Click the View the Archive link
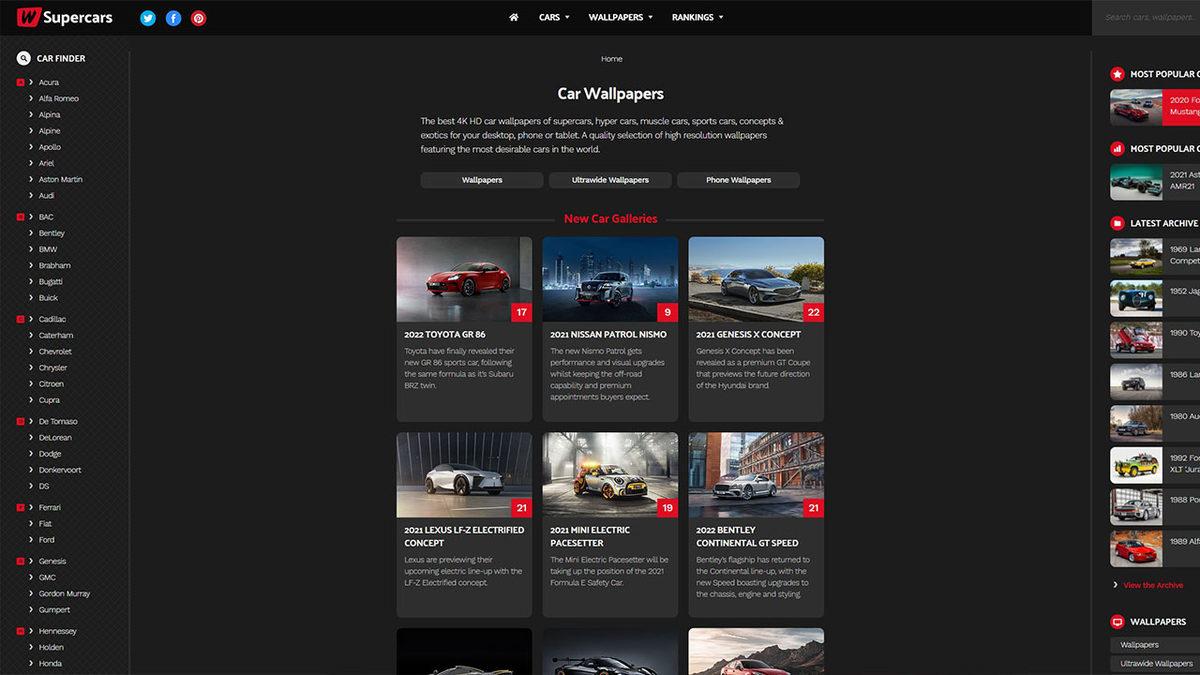The image size is (1200, 675). [1152, 585]
